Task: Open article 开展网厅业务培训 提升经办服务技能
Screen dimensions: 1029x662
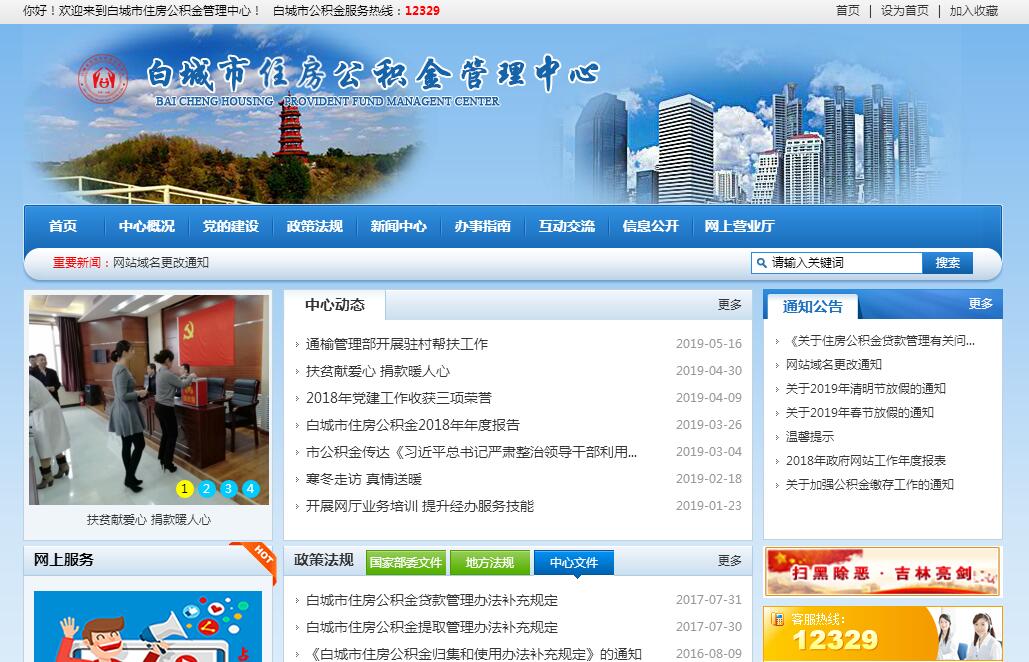Action: click(419, 506)
